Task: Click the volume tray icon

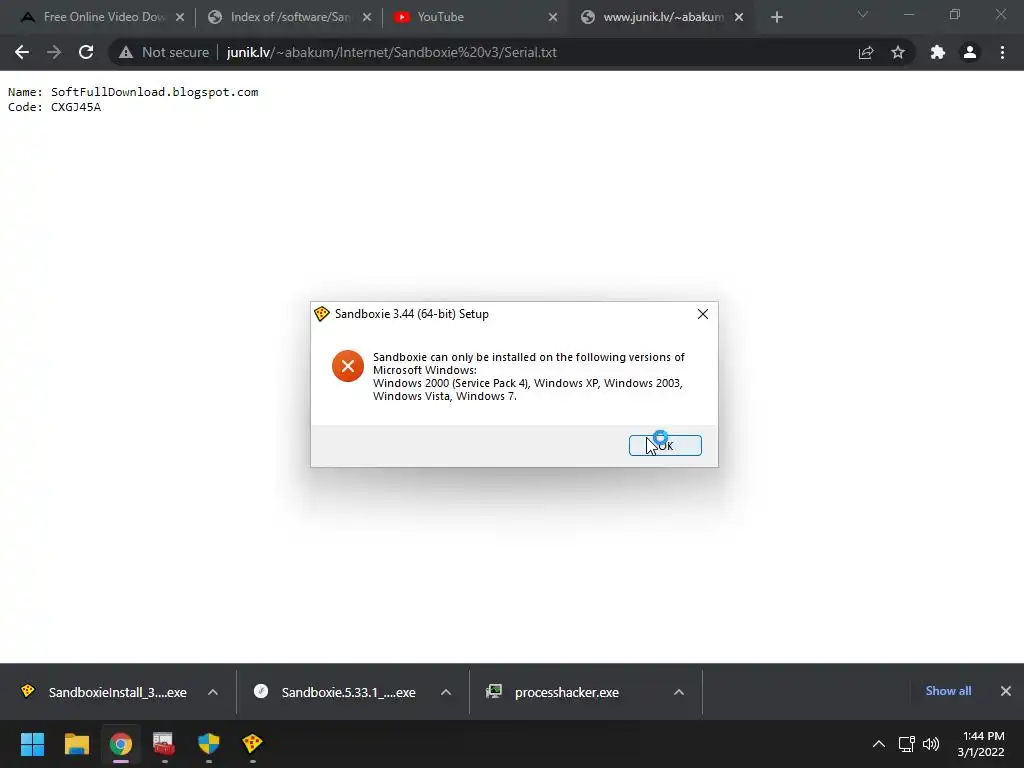Action: 931,744
